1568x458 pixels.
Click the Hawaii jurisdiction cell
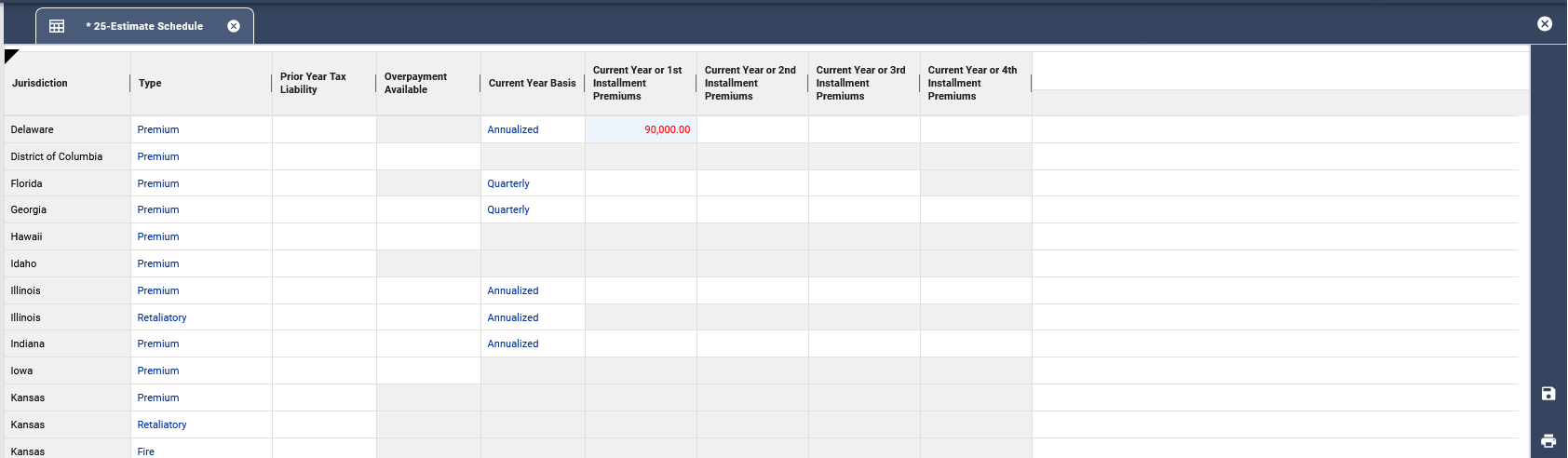(x=67, y=236)
